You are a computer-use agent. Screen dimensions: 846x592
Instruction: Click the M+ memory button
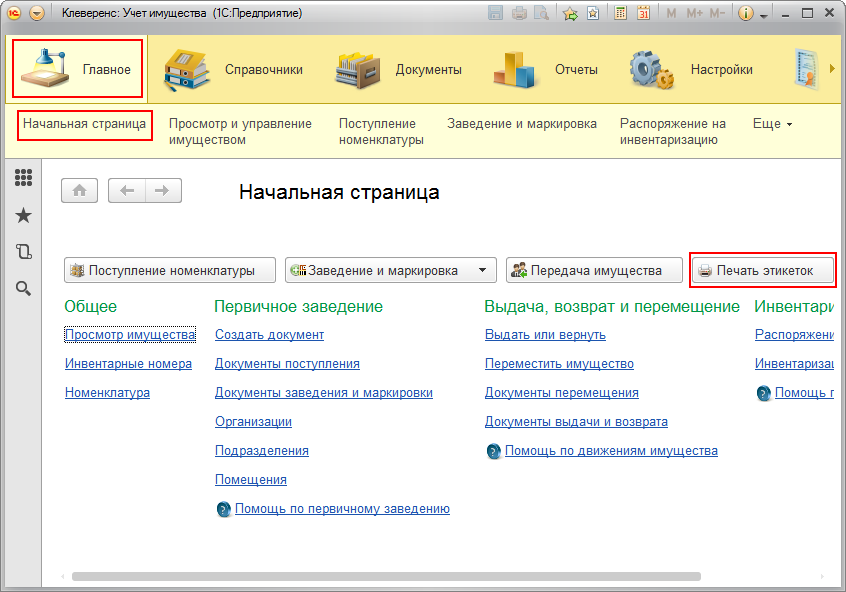point(694,13)
